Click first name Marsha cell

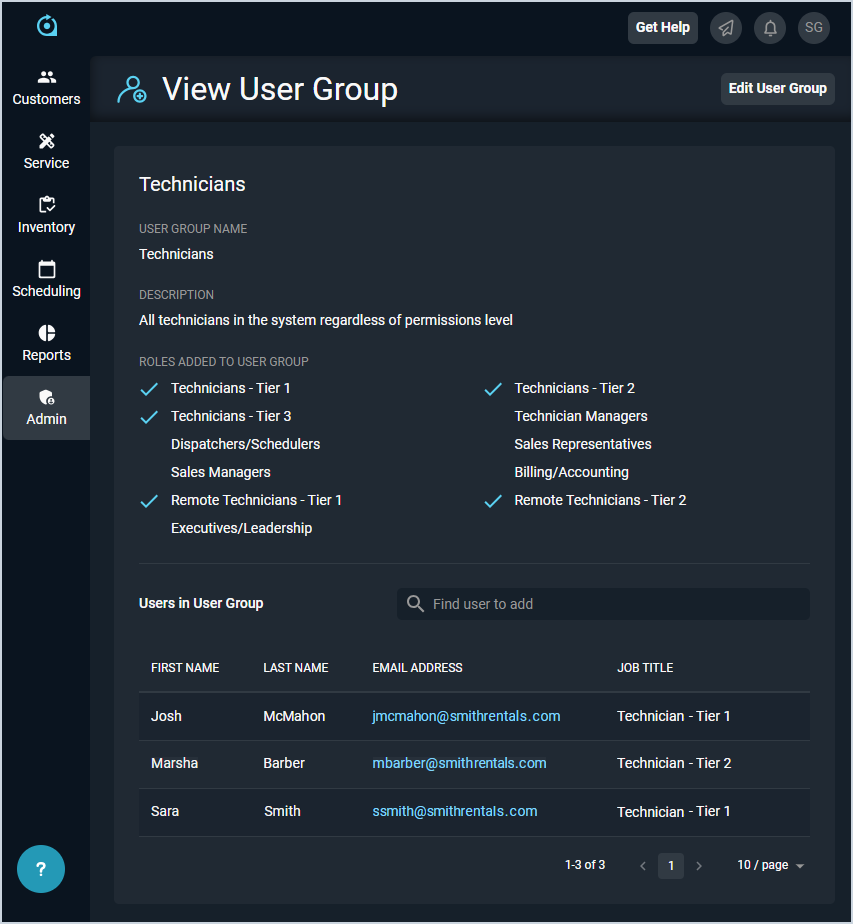[174, 764]
